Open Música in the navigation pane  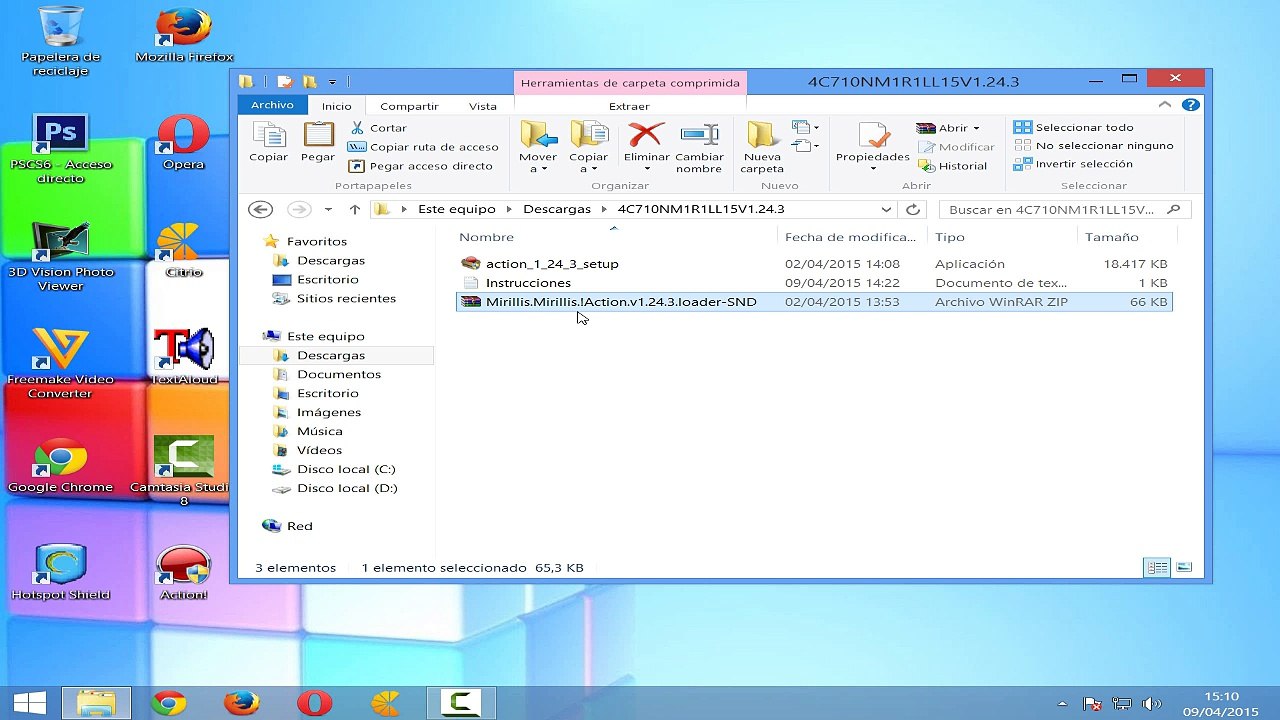(319, 431)
